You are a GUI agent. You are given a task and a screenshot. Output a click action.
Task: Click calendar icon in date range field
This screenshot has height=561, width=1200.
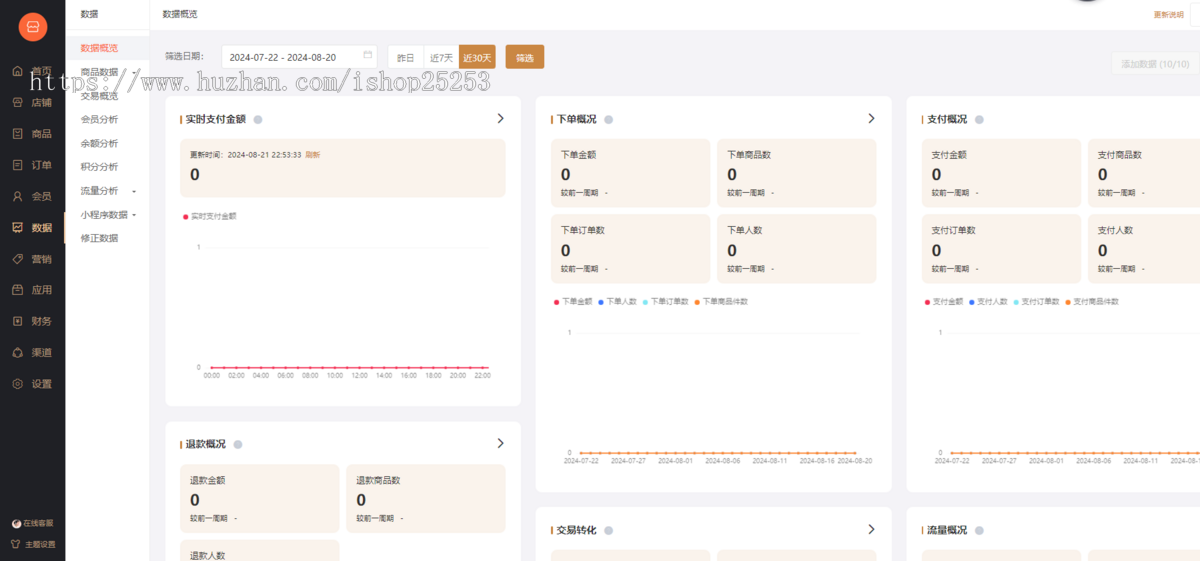pos(367,55)
